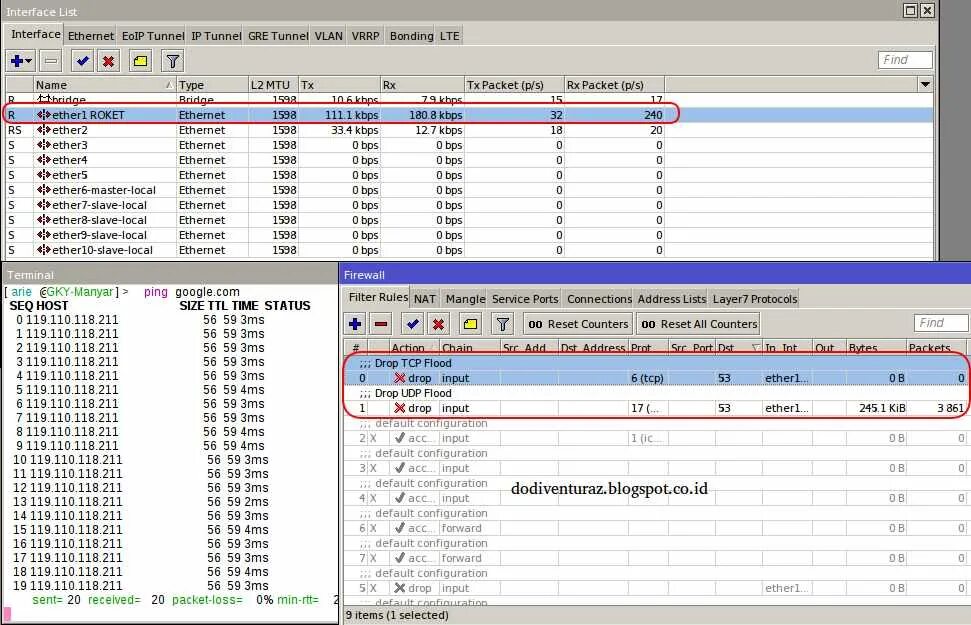This screenshot has height=625, width=971.
Task: Open the LTE tab
Action: 450,36
